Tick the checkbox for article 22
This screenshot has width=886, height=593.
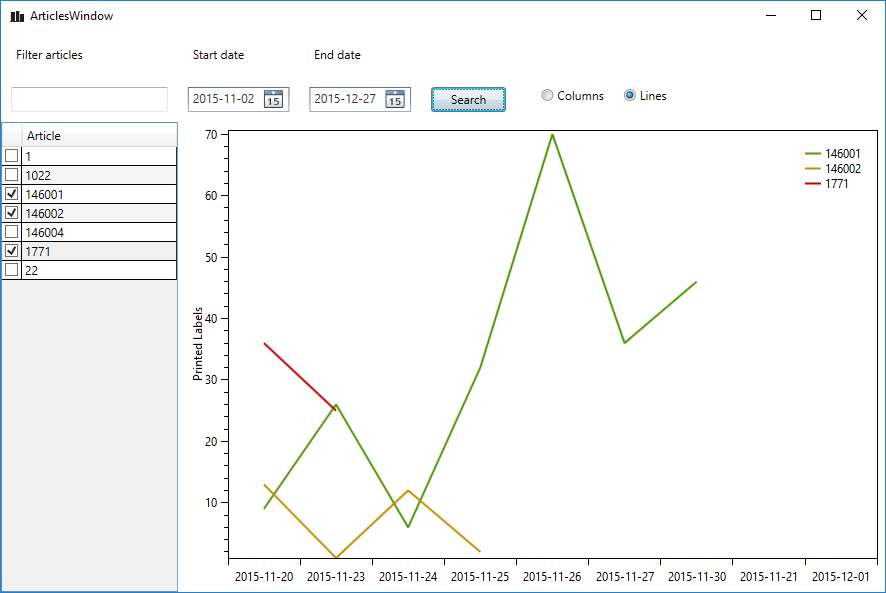point(11,270)
